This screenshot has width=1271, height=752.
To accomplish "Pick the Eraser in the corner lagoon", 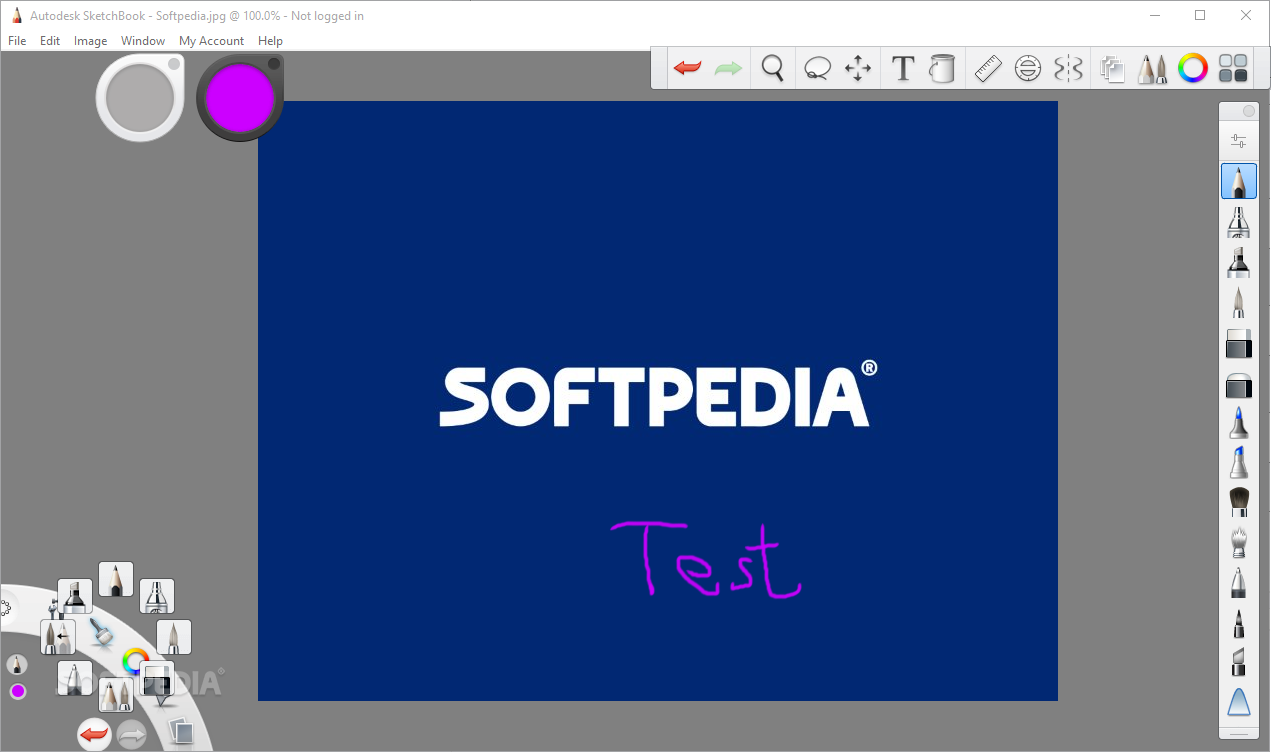I will tap(157, 678).
